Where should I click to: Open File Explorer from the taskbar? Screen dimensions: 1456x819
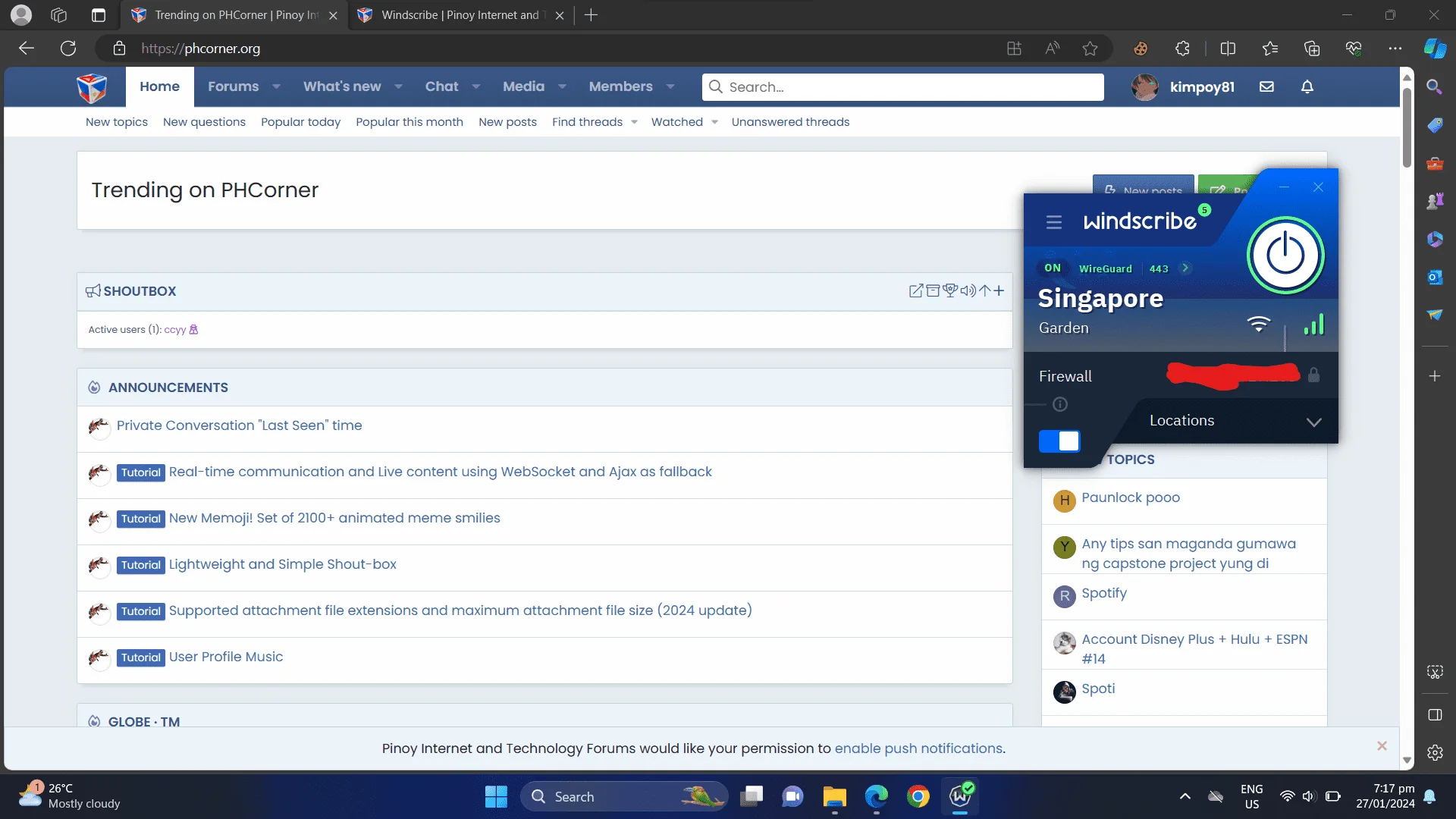[x=834, y=797]
